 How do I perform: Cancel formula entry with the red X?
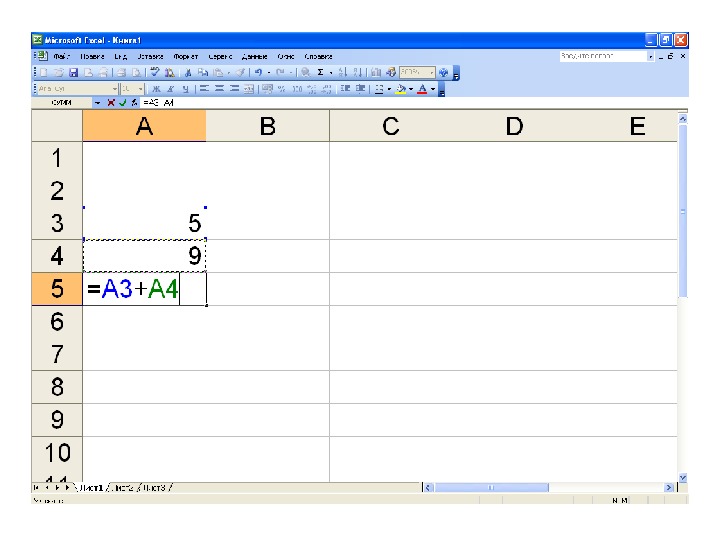109,103
